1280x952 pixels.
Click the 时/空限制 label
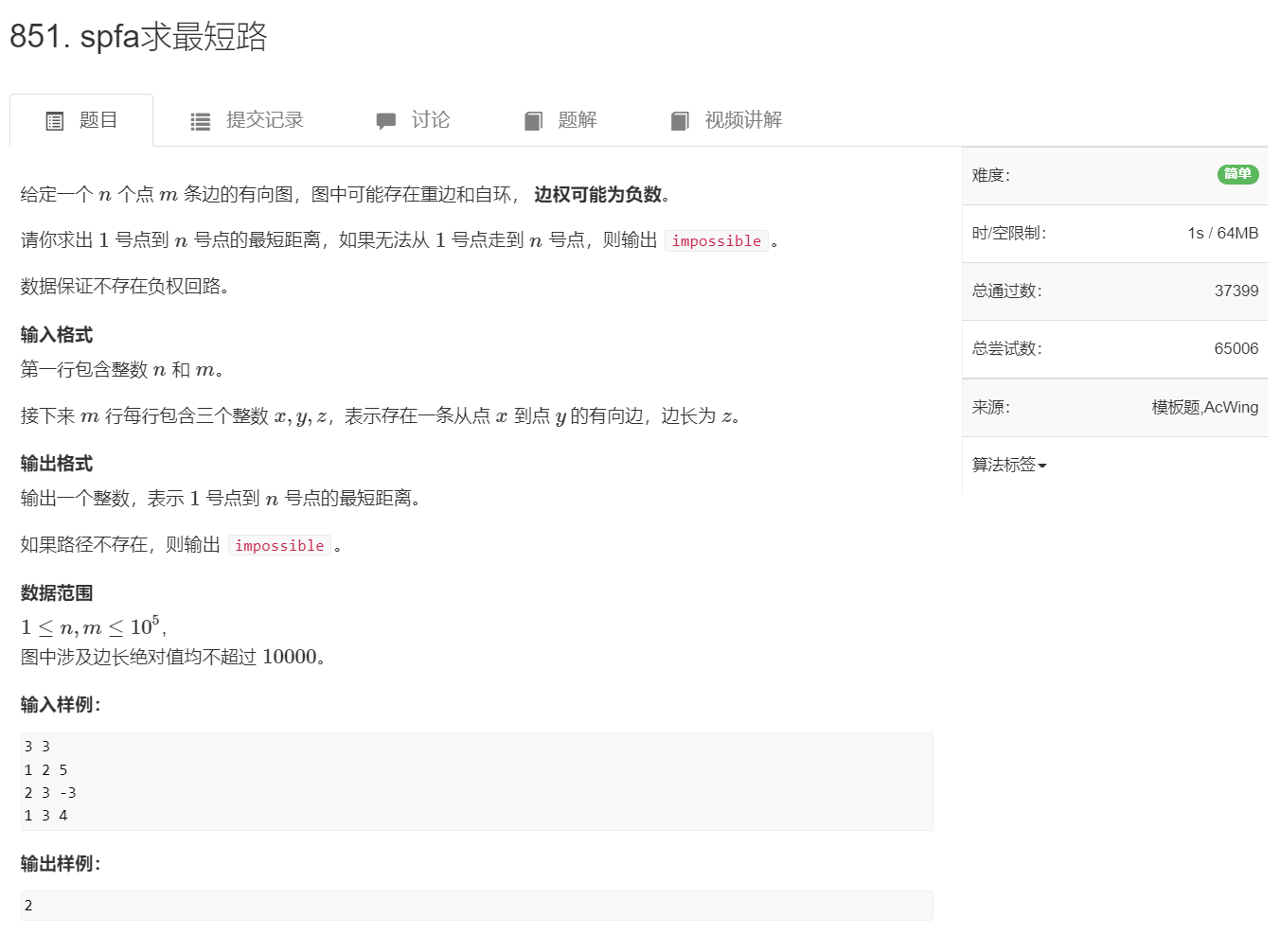click(1009, 233)
